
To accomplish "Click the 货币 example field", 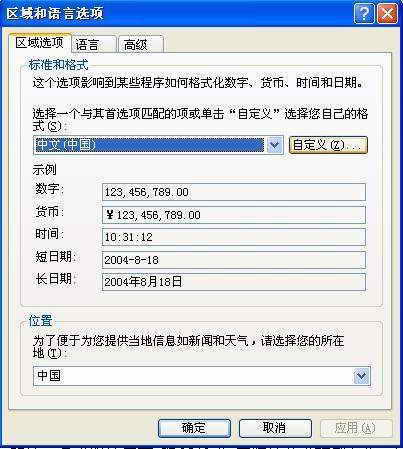I will point(234,215).
